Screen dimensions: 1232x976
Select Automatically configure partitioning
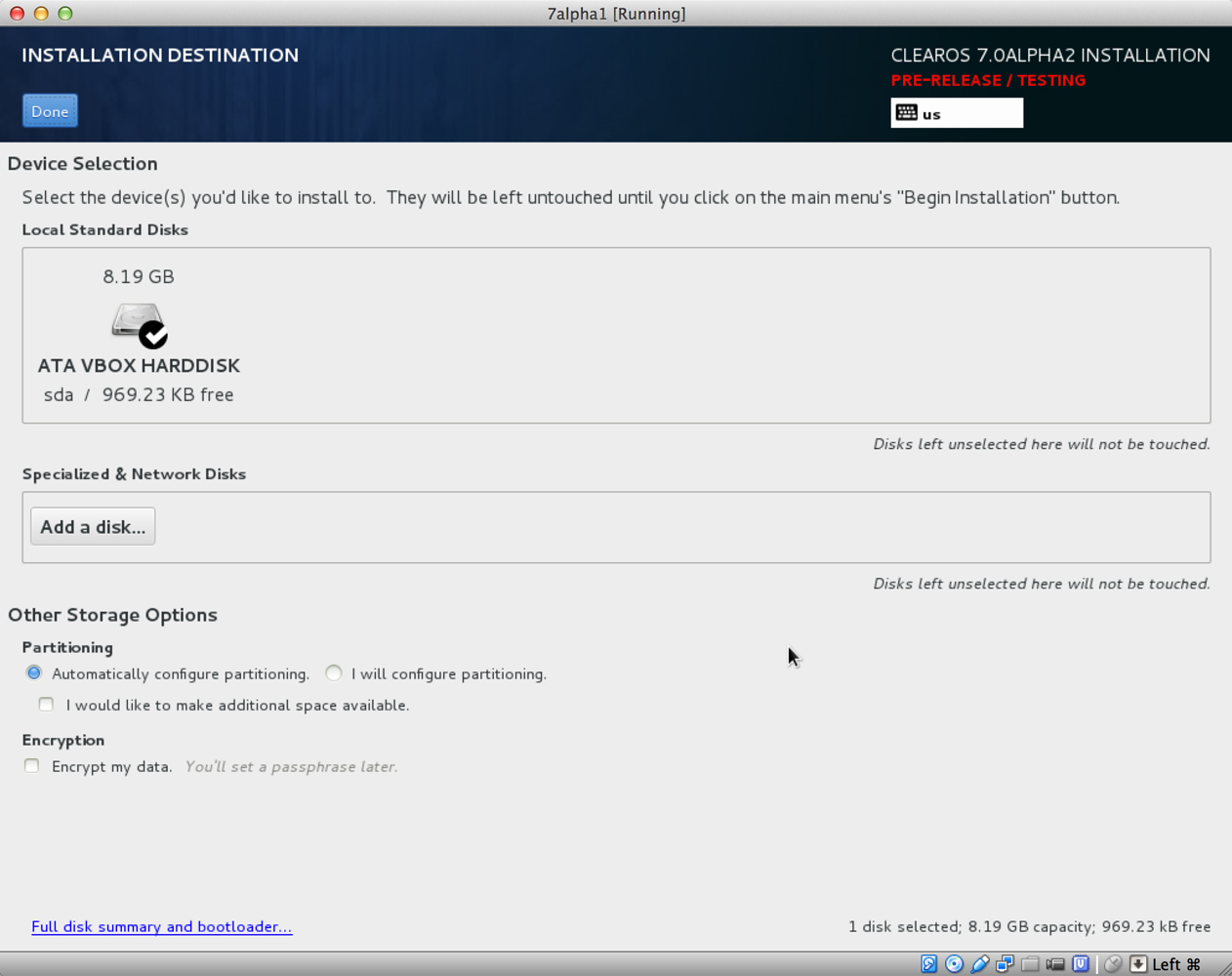click(34, 673)
